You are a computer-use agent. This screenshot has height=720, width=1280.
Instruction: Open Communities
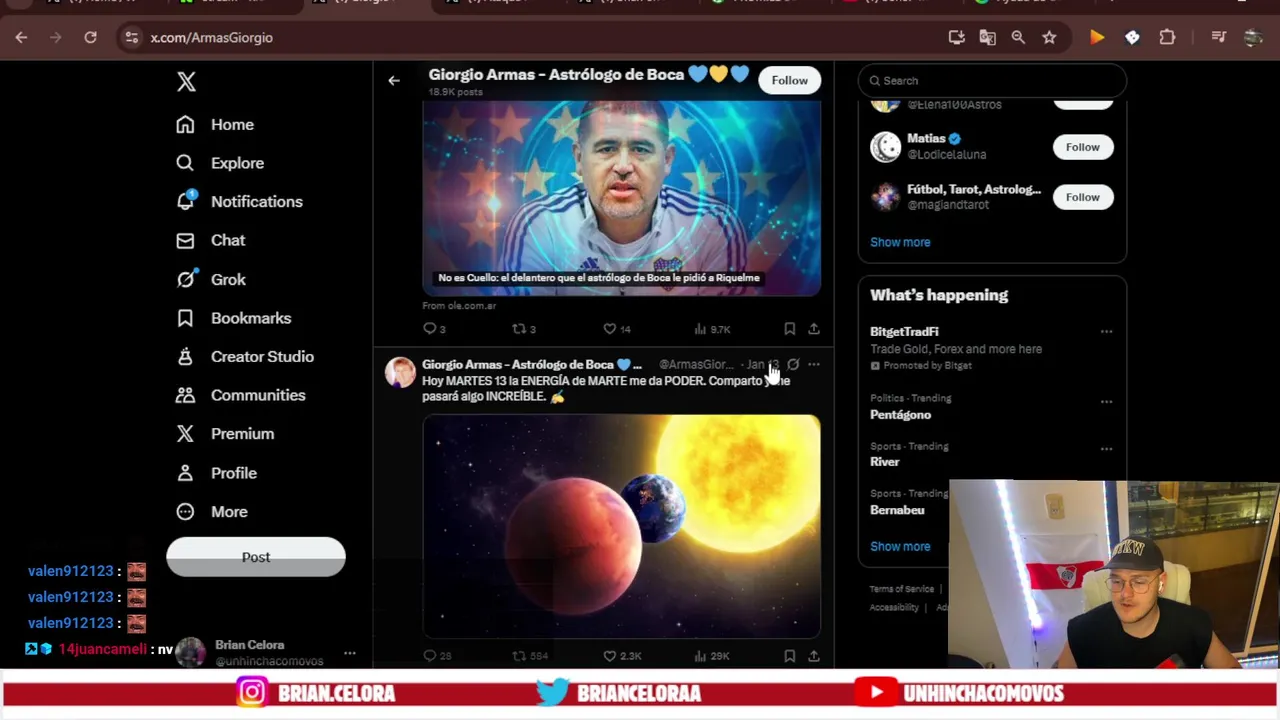pos(241,395)
